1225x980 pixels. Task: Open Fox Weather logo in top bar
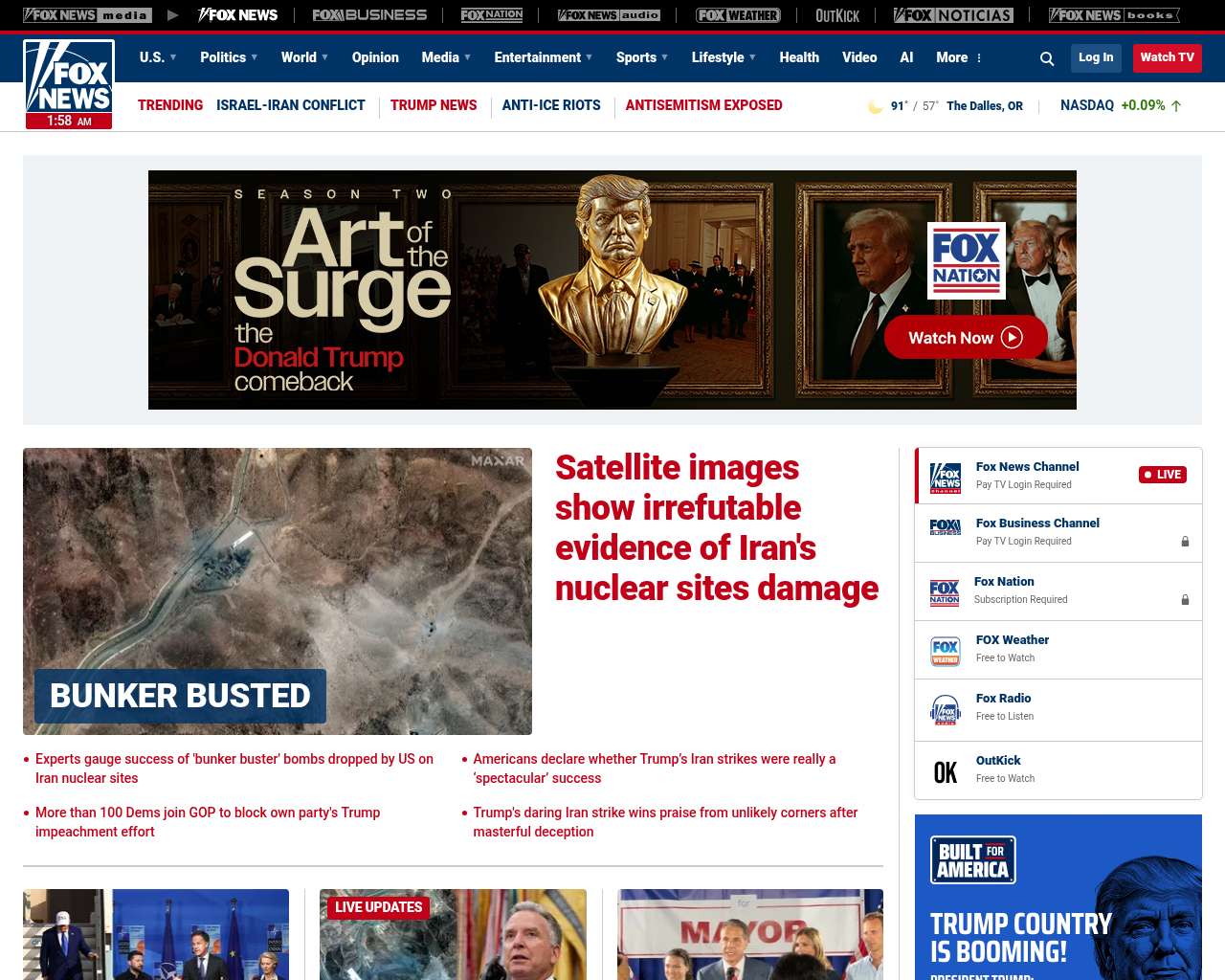click(738, 15)
